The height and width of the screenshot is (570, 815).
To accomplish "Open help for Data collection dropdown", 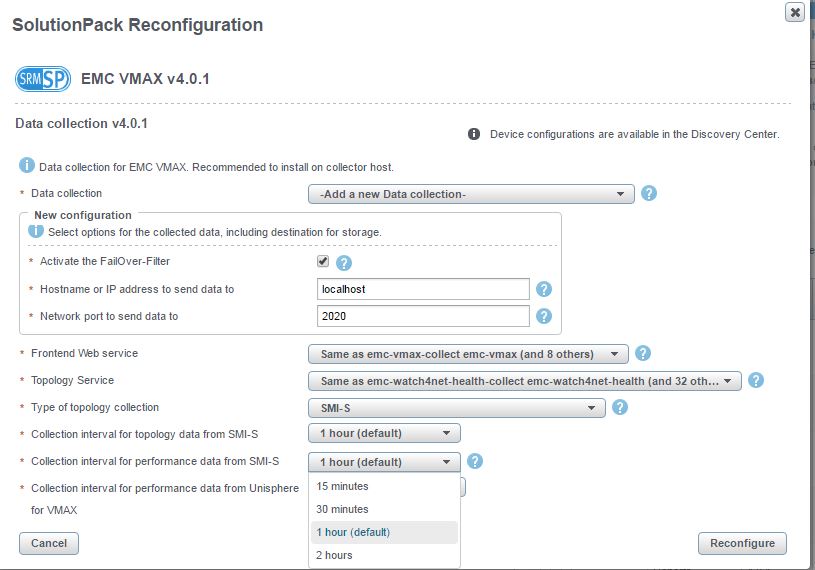I will coord(649,193).
